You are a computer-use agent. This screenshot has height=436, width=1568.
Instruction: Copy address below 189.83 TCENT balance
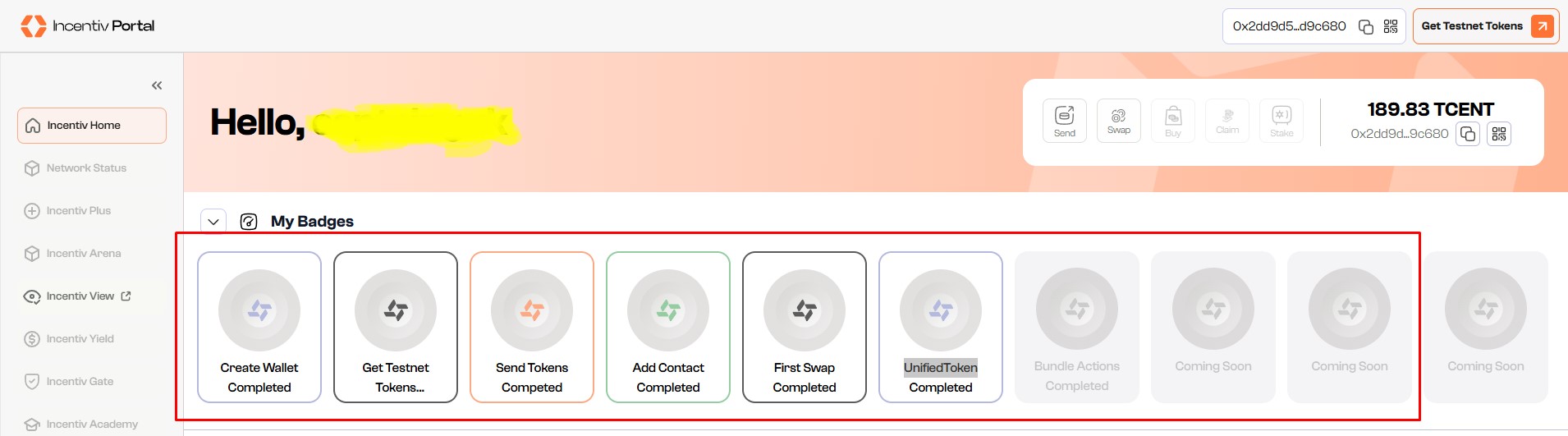(1467, 134)
